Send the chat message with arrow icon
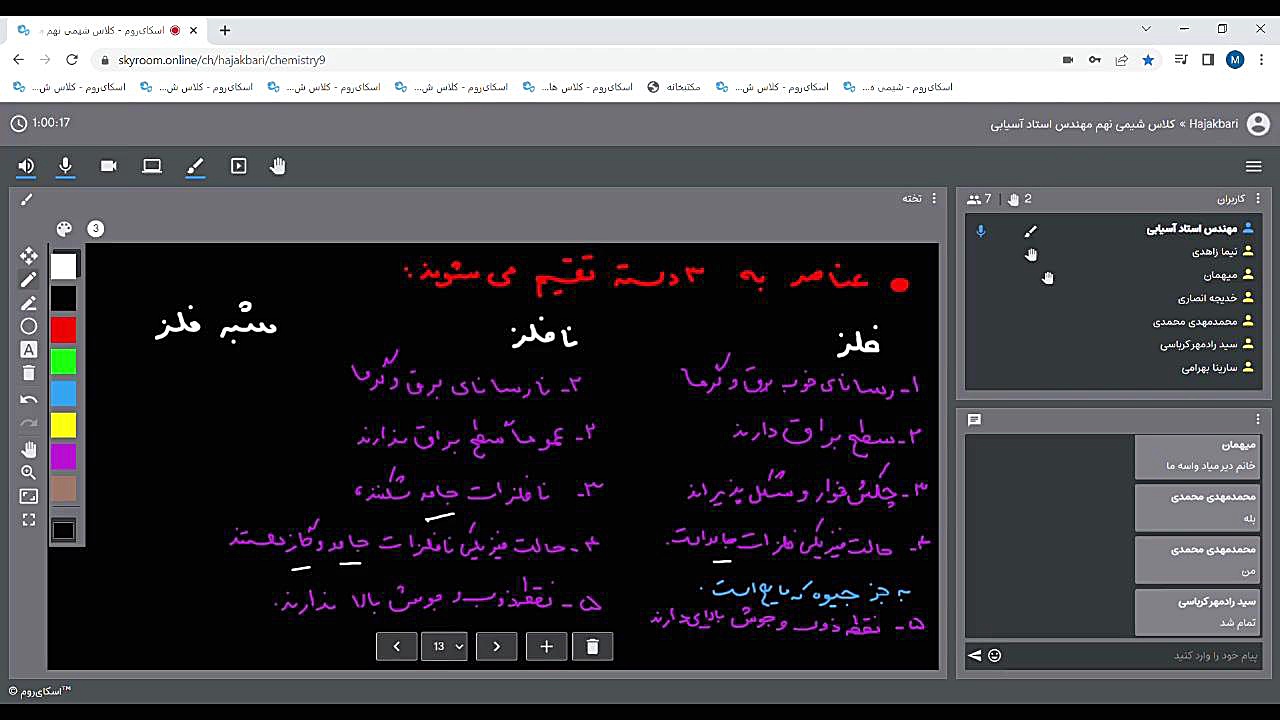Screen dimensions: 1280x720 (x=975, y=655)
